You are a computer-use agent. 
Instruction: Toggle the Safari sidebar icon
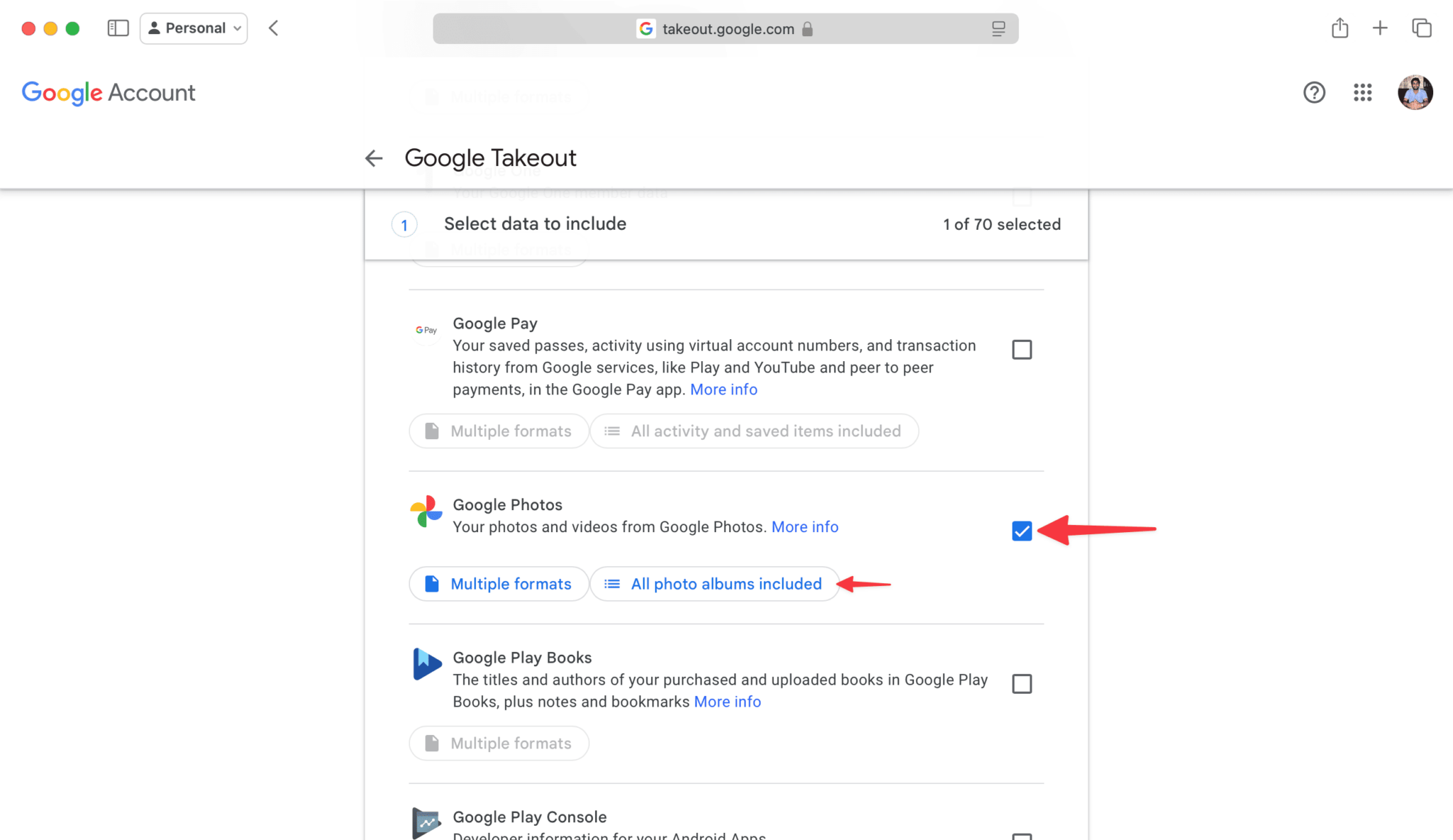(x=118, y=28)
